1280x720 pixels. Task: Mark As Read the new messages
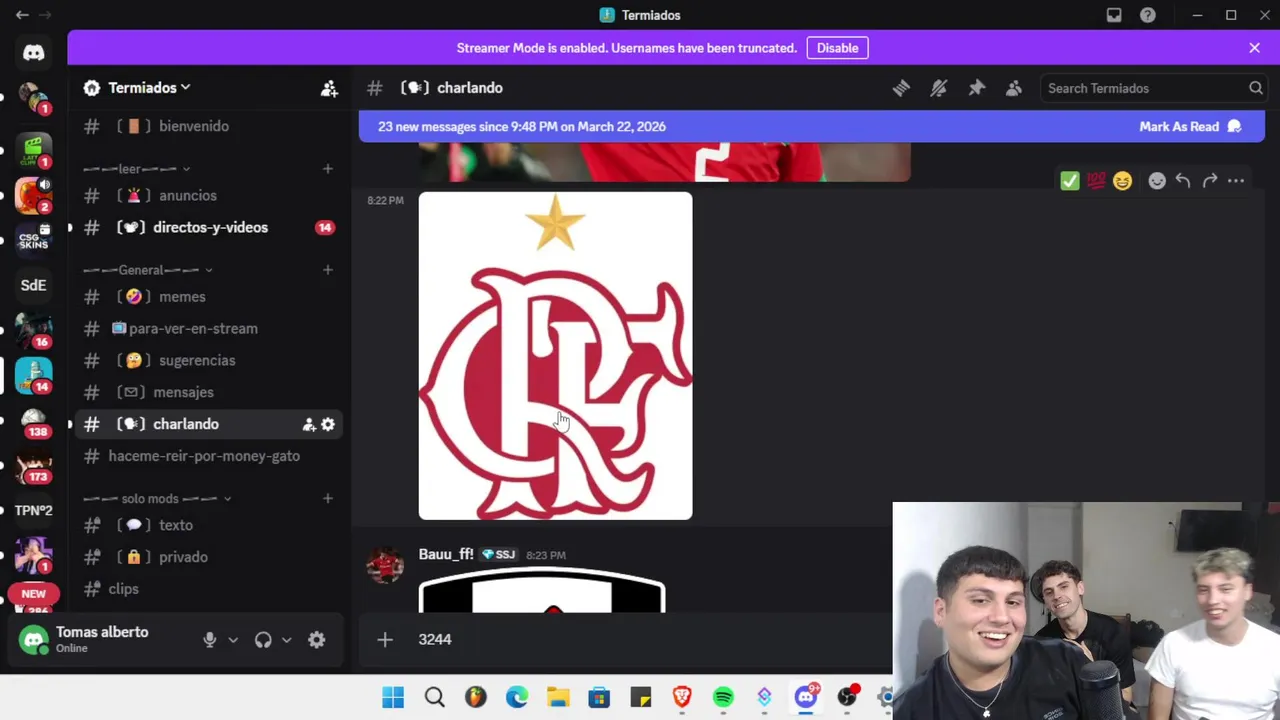click(1190, 126)
